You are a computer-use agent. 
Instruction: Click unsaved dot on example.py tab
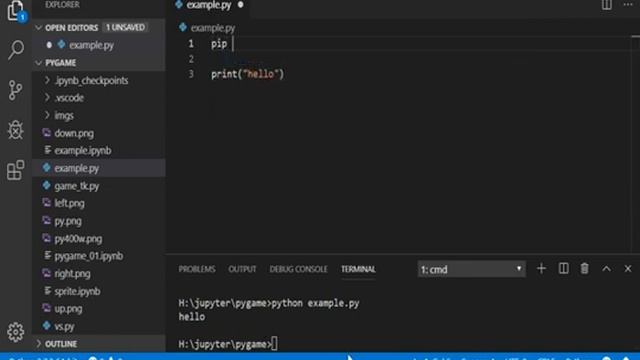point(240,5)
